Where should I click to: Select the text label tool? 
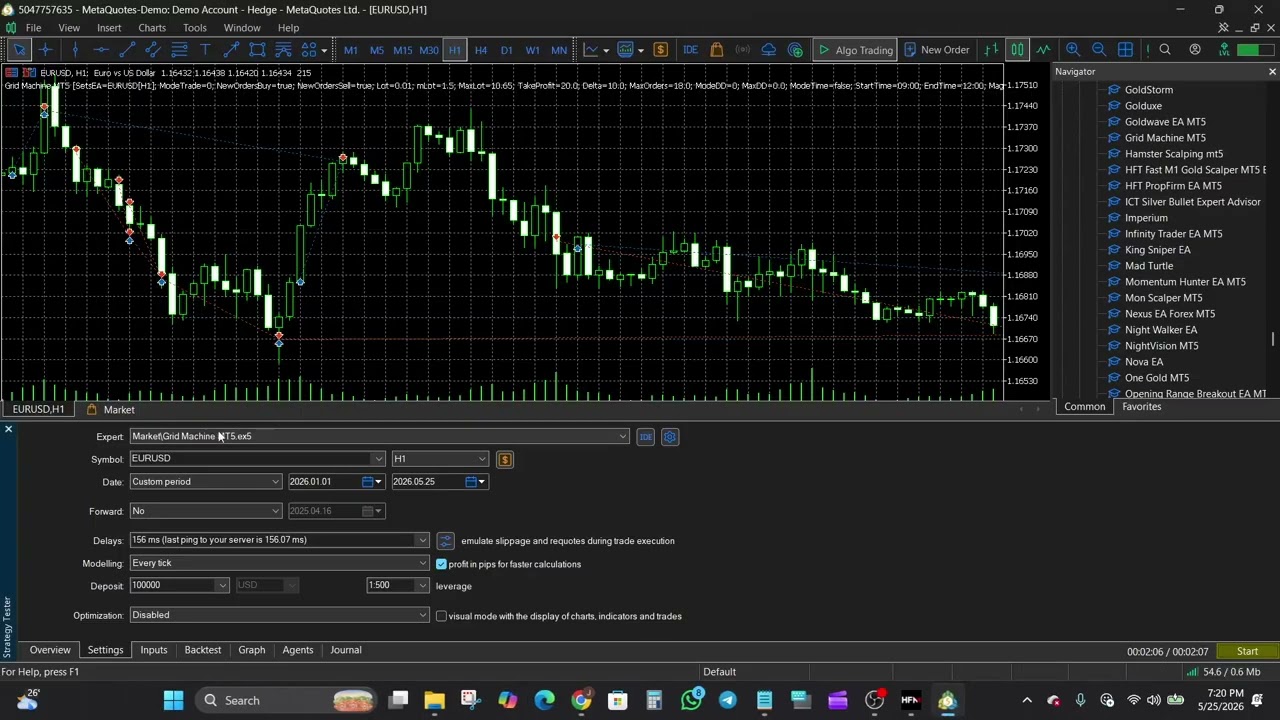pos(205,50)
